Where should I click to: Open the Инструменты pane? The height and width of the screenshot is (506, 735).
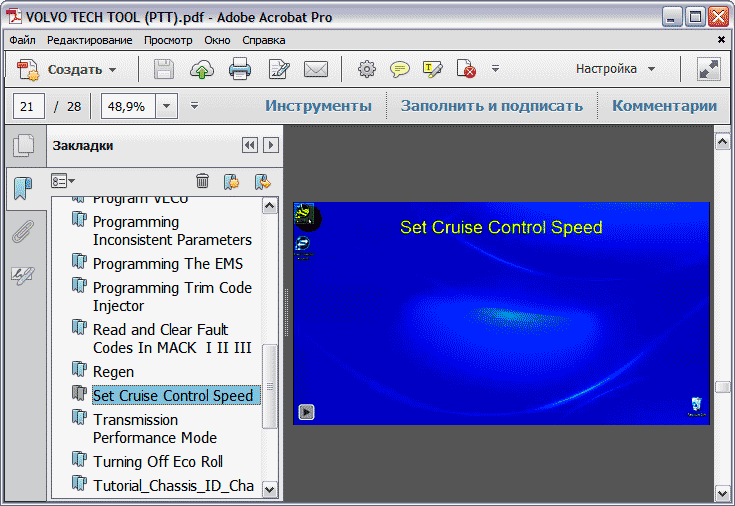click(x=318, y=106)
